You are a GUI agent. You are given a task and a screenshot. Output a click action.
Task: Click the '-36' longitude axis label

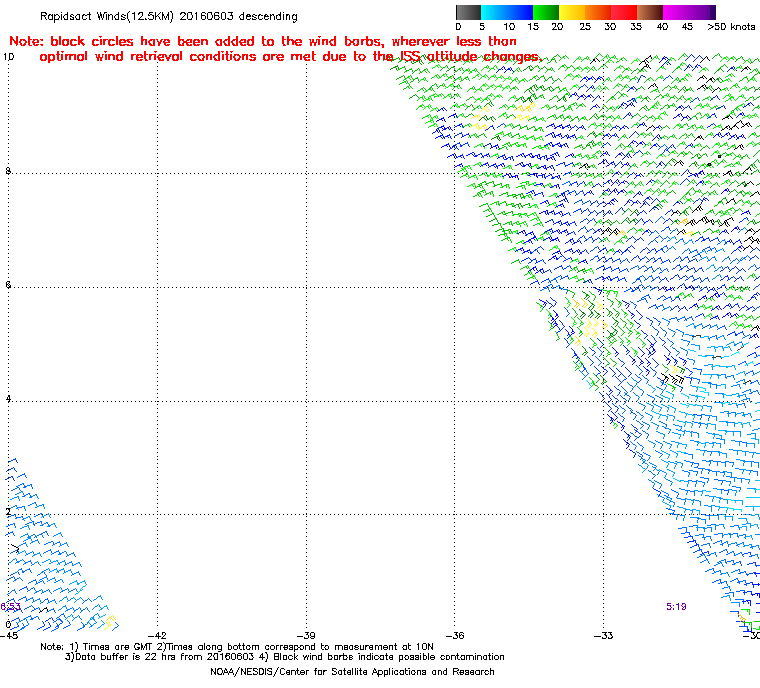pos(454,636)
